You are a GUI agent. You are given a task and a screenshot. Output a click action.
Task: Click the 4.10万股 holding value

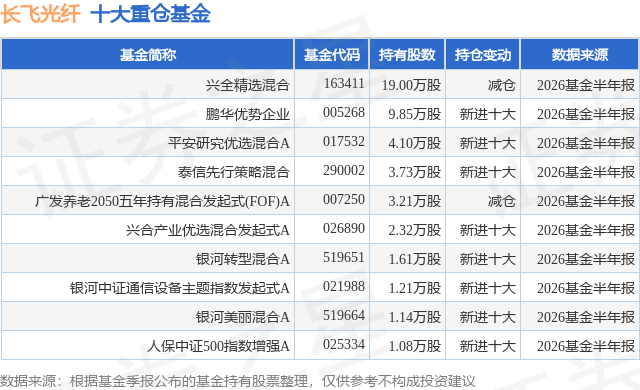coord(415,143)
